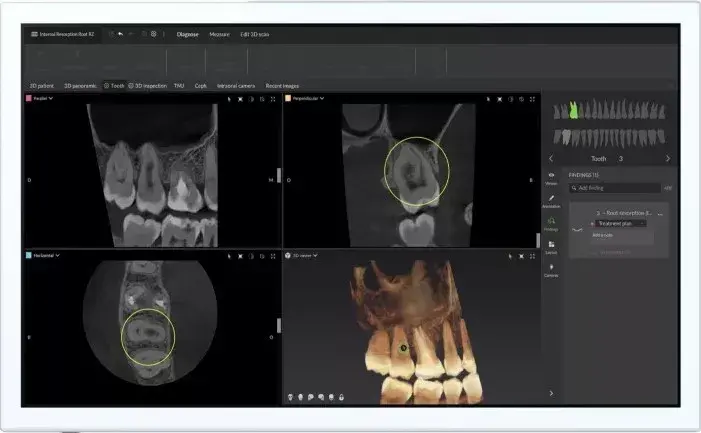Click pink color swatch beside Parallel label
701x433 pixels.
coord(29,98)
